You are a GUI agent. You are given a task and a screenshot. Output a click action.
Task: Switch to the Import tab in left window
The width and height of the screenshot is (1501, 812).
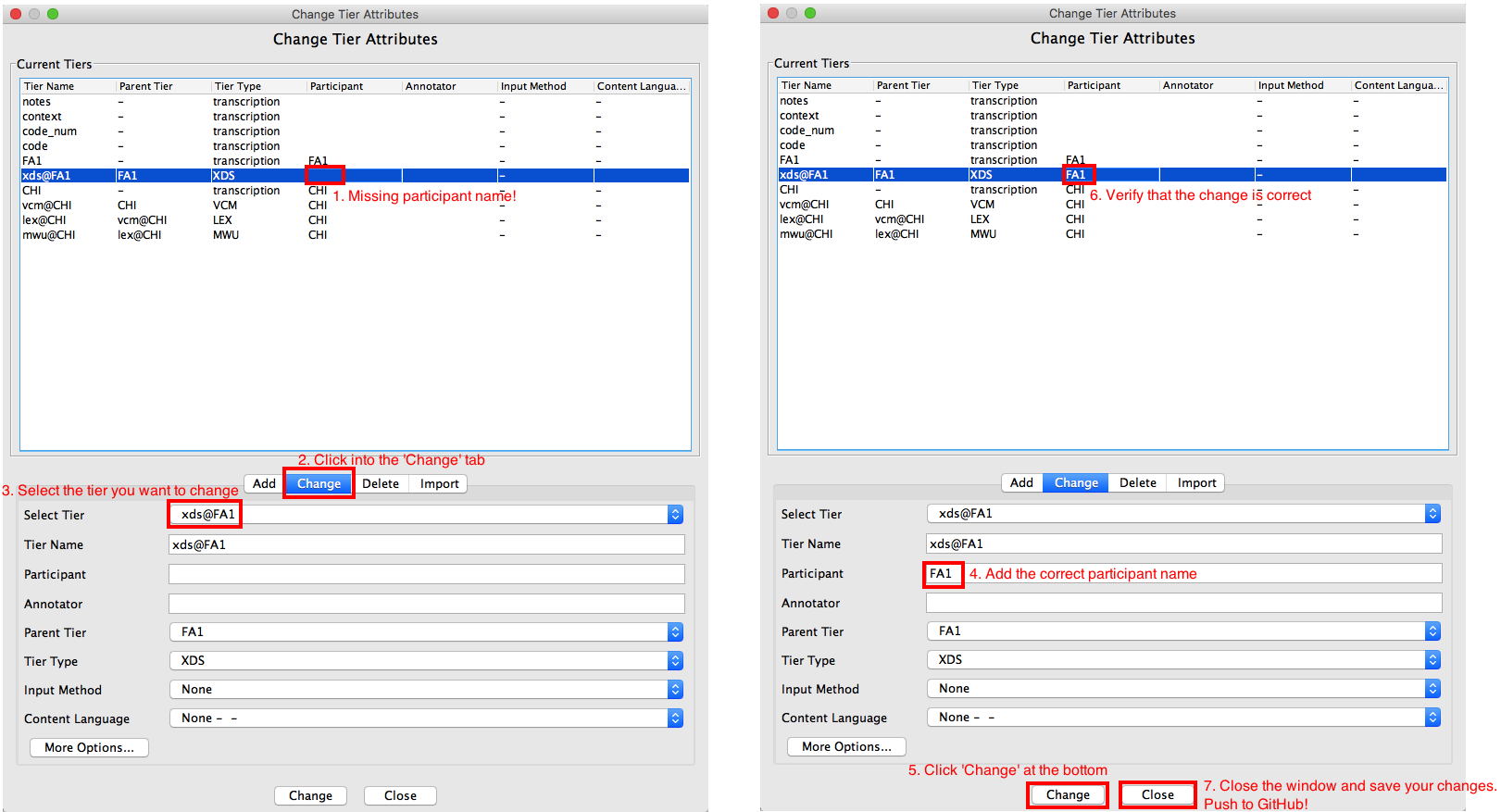pos(439,484)
